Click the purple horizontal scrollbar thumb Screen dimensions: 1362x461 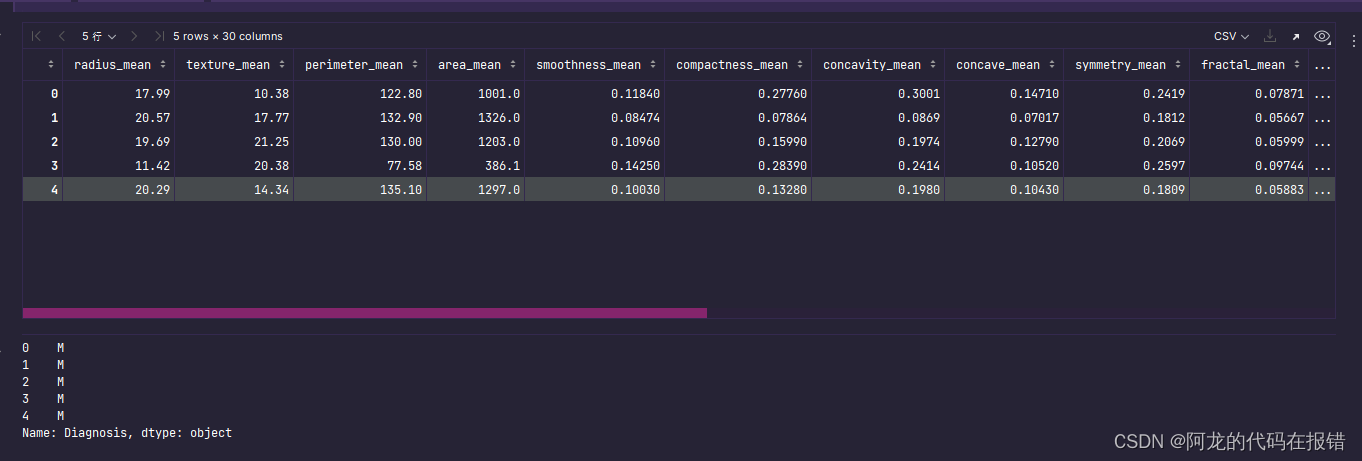365,313
